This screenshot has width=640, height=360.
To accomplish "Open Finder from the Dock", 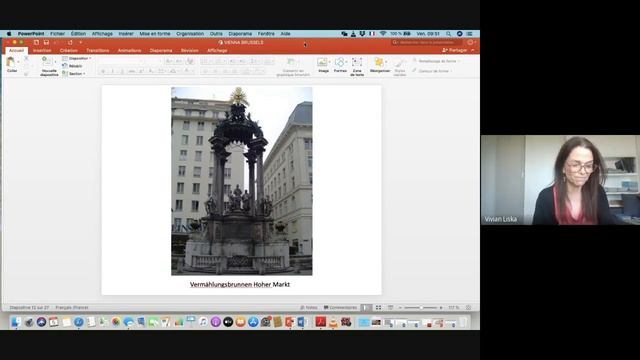I will [16, 322].
